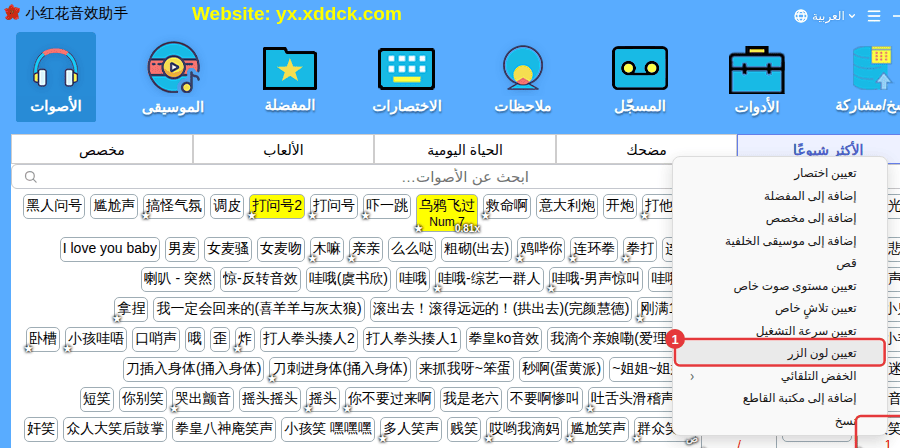Viewport: 900px width, 448px height.
Task: Select إضافة إلى المفضلة menu entry
Action: [x=779, y=196]
